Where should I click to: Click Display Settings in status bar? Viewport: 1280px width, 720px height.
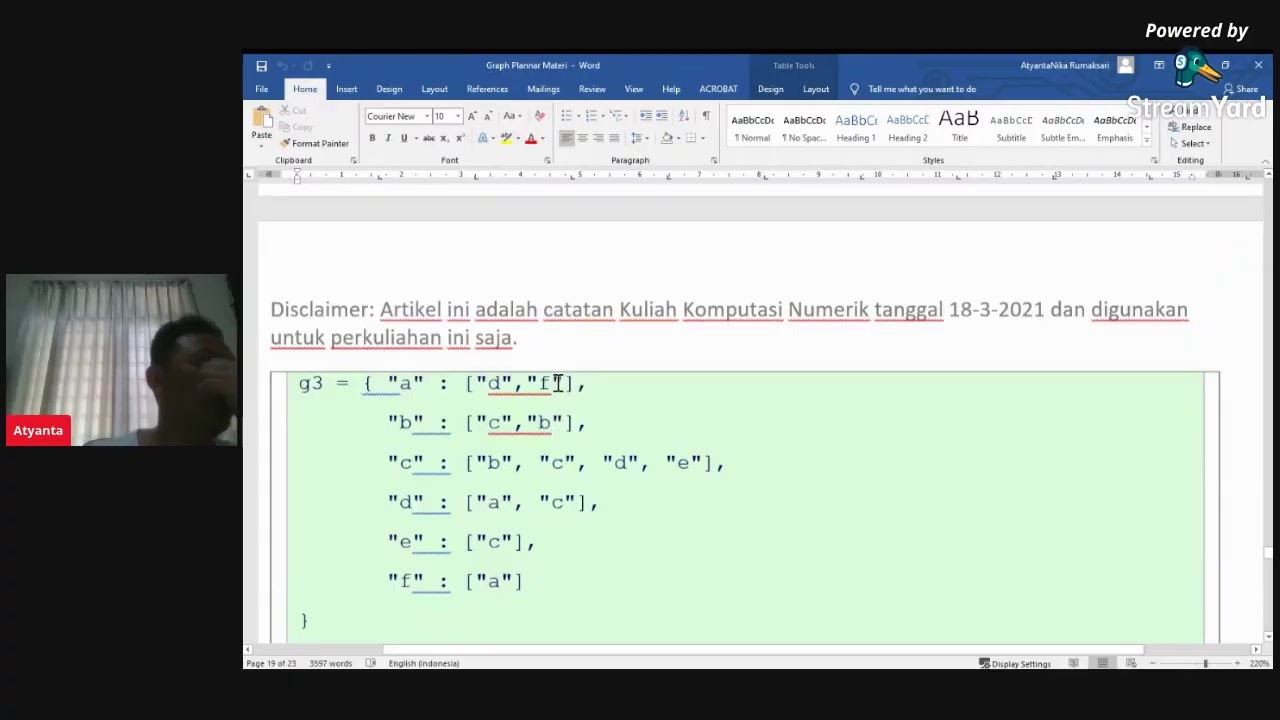click(1015, 663)
